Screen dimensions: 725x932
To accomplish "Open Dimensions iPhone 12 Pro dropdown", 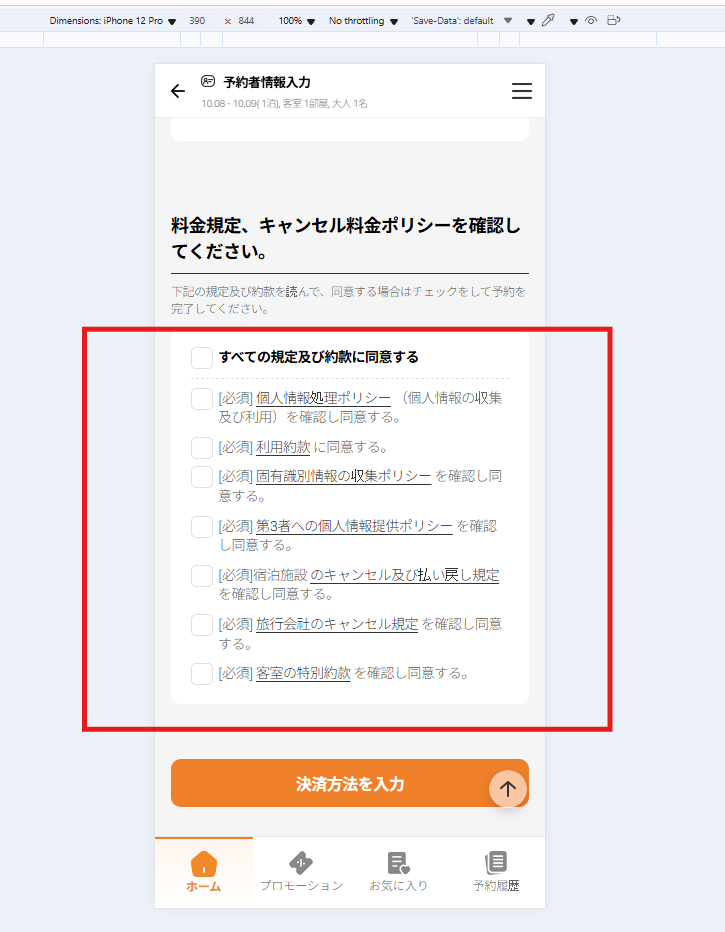I will pyautogui.click(x=113, y=21).
